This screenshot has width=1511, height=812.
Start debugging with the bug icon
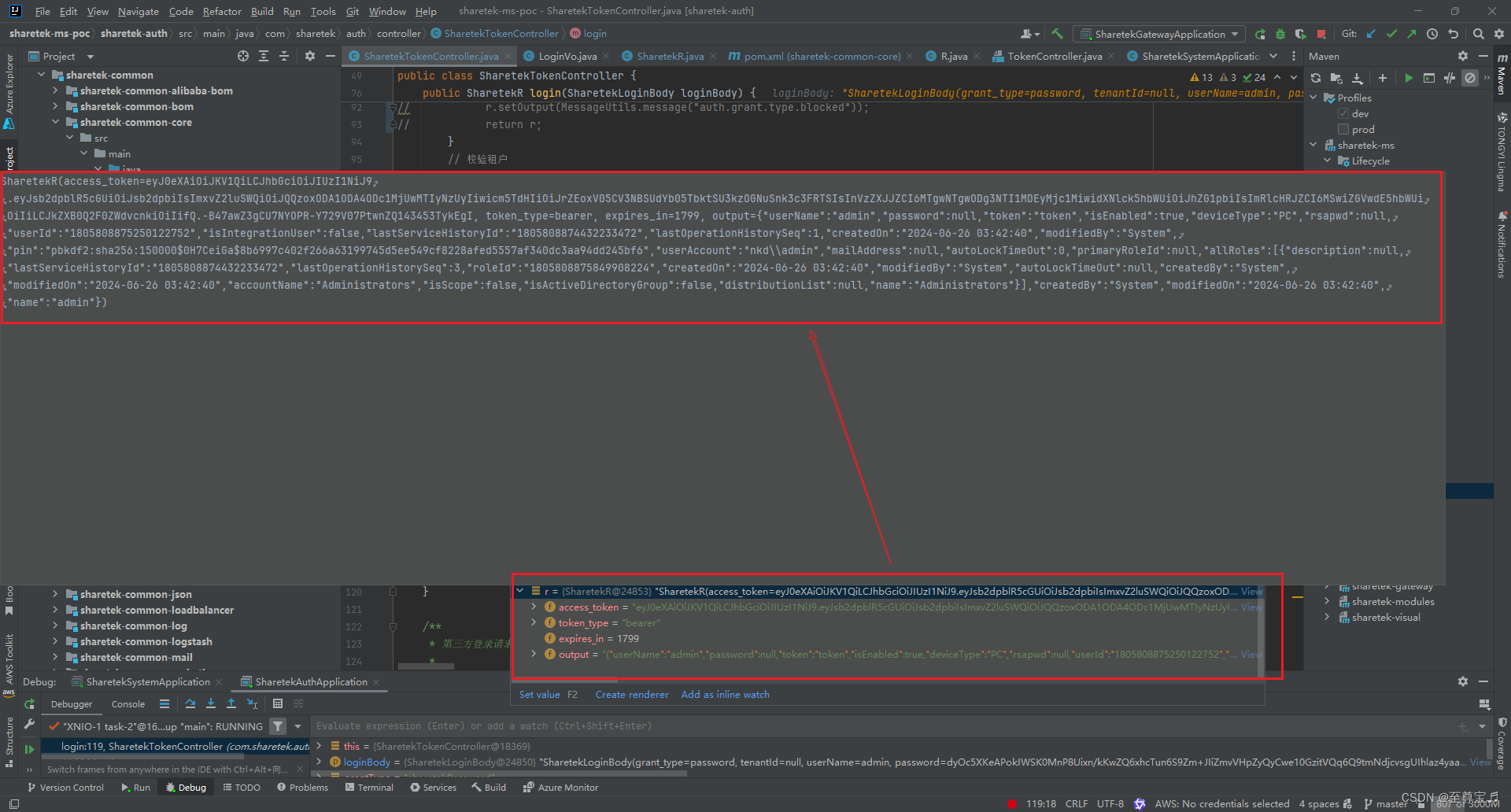point(1280,34)
